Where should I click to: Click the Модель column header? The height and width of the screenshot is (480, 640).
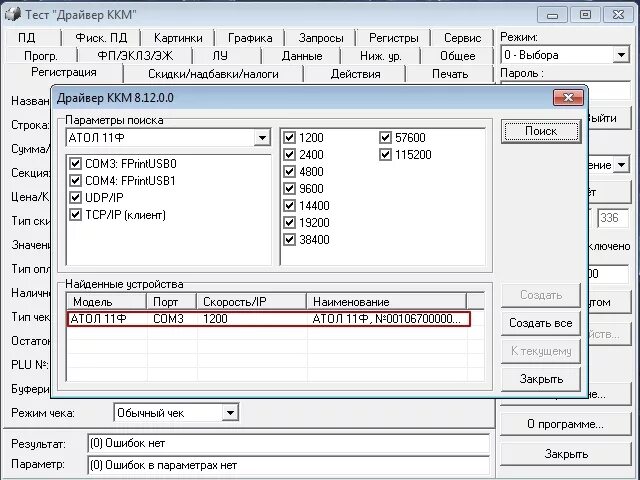click(107, 302)
